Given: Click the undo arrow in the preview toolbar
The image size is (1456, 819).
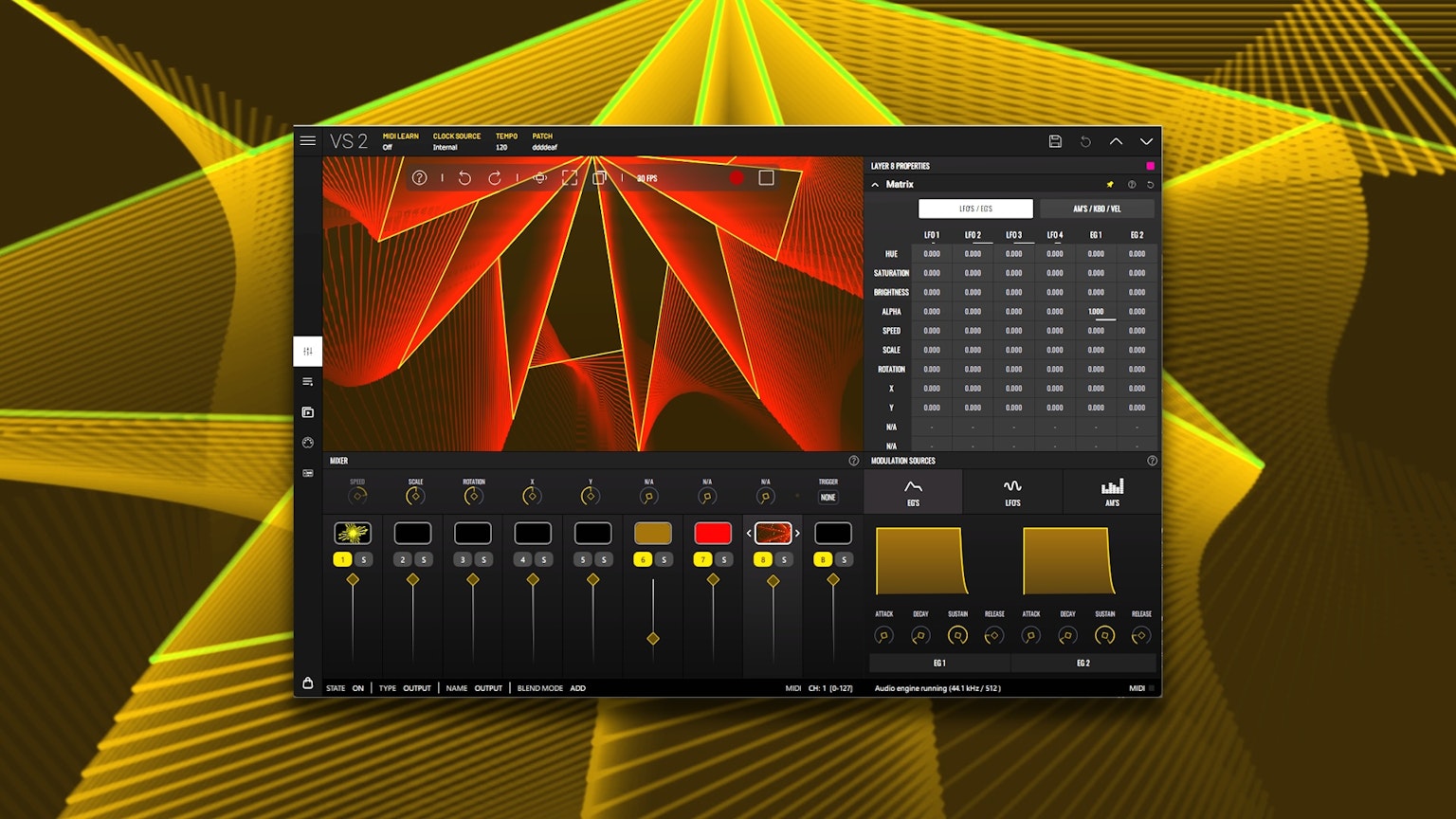Looking at the screenshot, I should (x=464, y=177).
